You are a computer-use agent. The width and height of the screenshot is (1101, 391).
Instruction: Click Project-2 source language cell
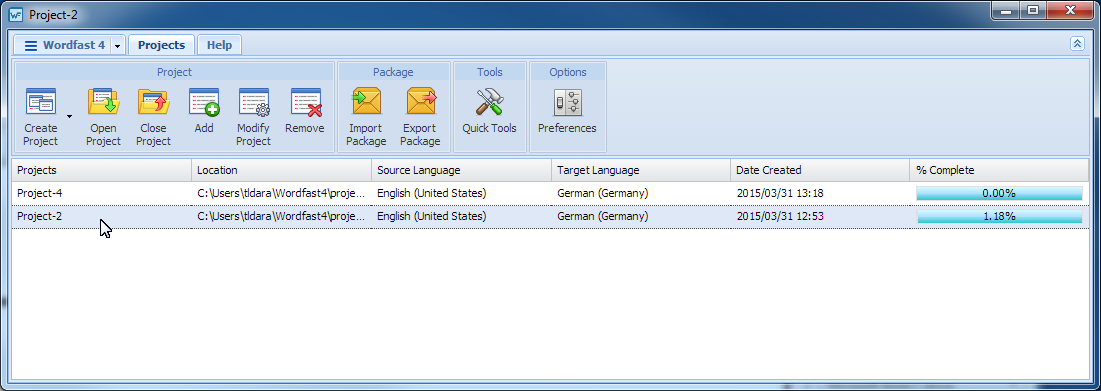click(461, 216)
